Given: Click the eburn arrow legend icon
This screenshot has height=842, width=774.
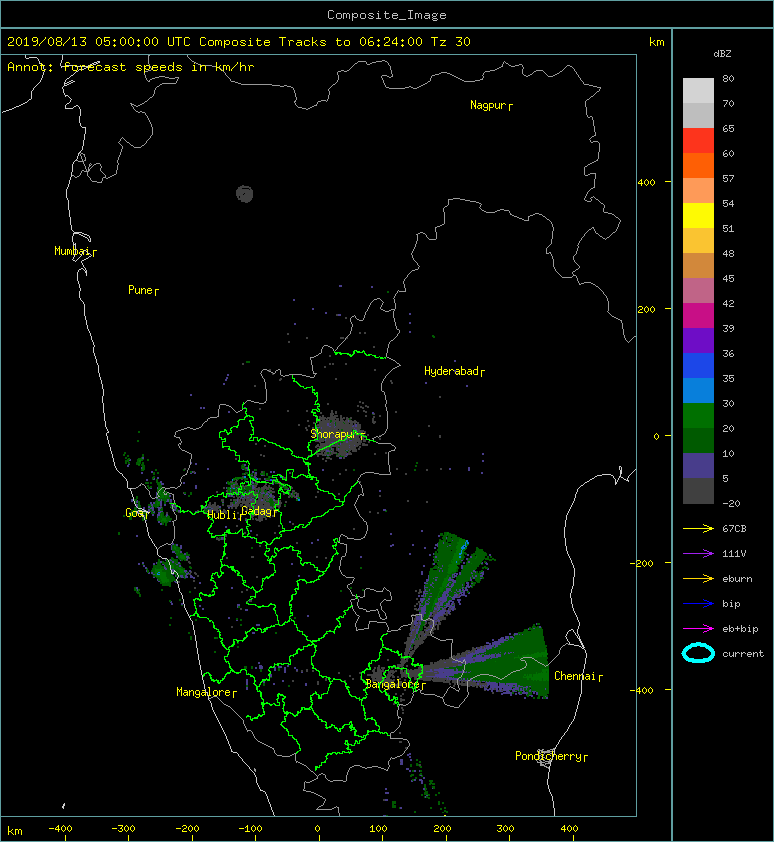Looking at the screenshot, I should pos(698,578).
